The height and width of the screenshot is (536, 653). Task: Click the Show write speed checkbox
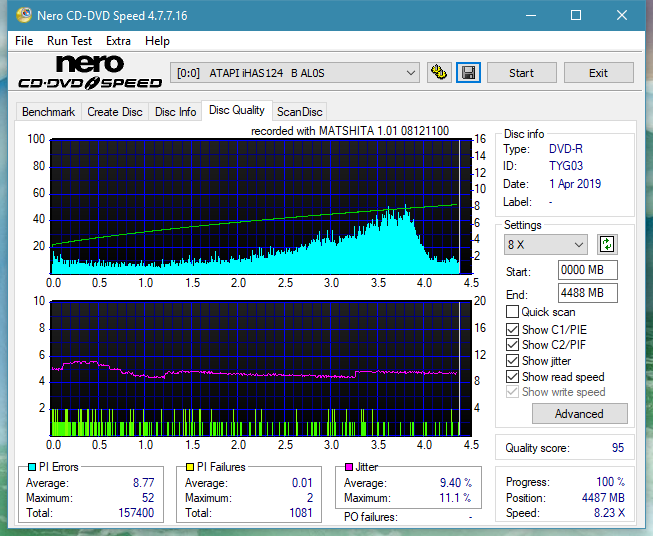(x=512, y=392)
